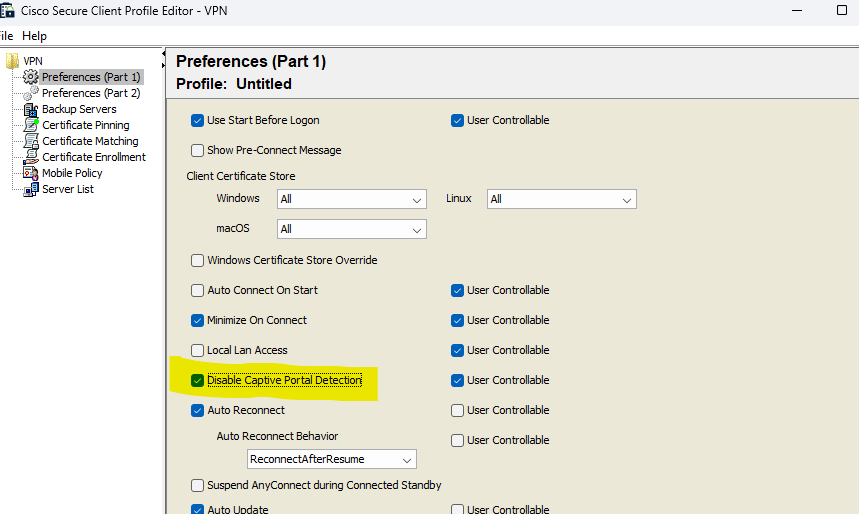859x514 pixels.
Task: Click the Certificate Matching icon
Action: [31, 141]
